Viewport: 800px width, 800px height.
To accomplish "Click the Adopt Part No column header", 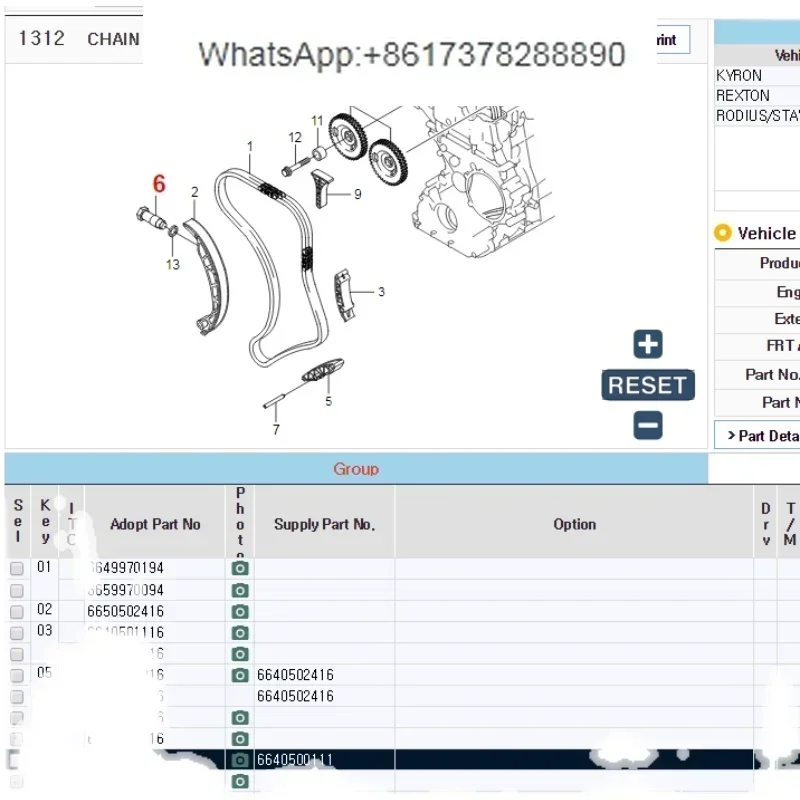I will 155,524.
